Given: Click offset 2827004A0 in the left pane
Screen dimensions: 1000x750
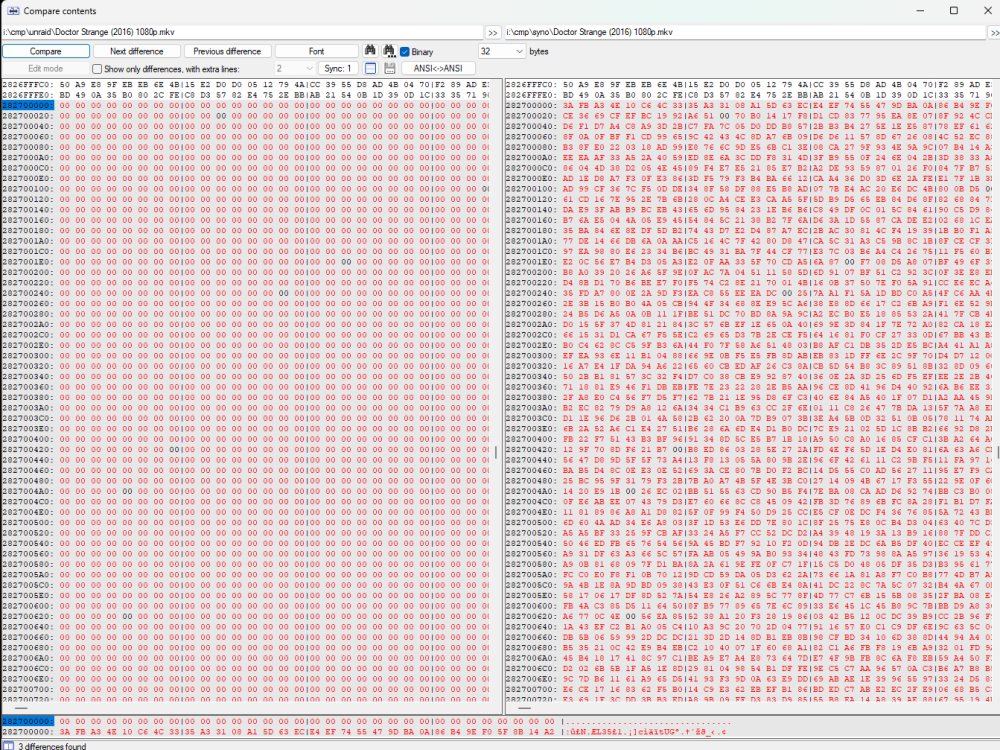Looking at the screenshot, I should [28, 491].
